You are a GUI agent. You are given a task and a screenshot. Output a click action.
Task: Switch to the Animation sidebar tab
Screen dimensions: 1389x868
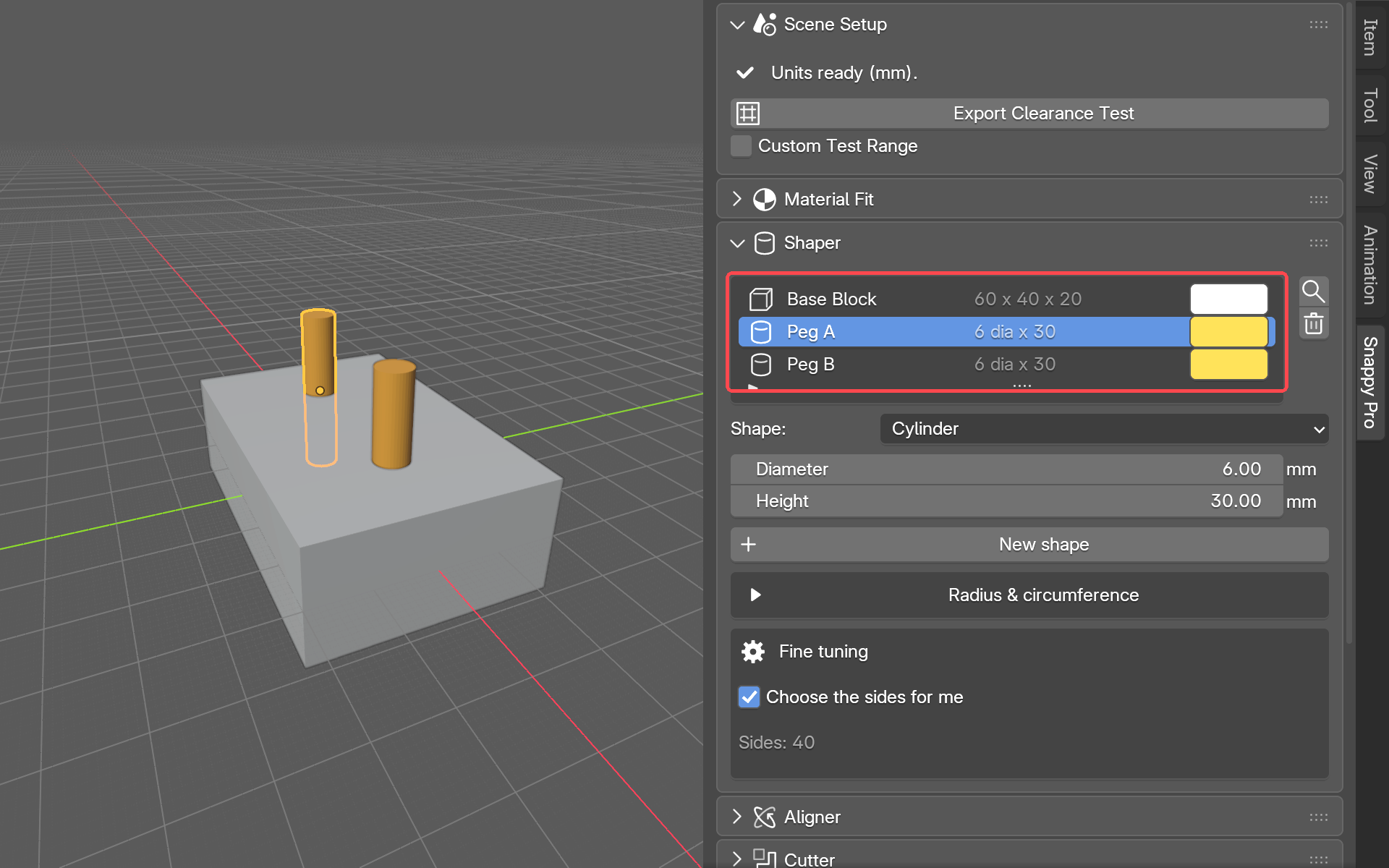click(x=1370, y=265)
